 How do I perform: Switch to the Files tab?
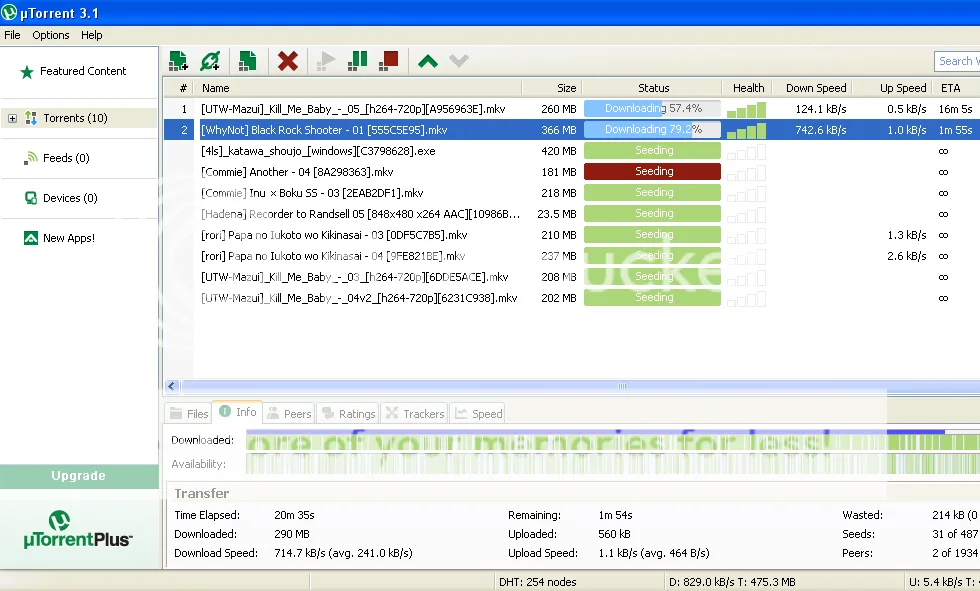coord(188,414)
